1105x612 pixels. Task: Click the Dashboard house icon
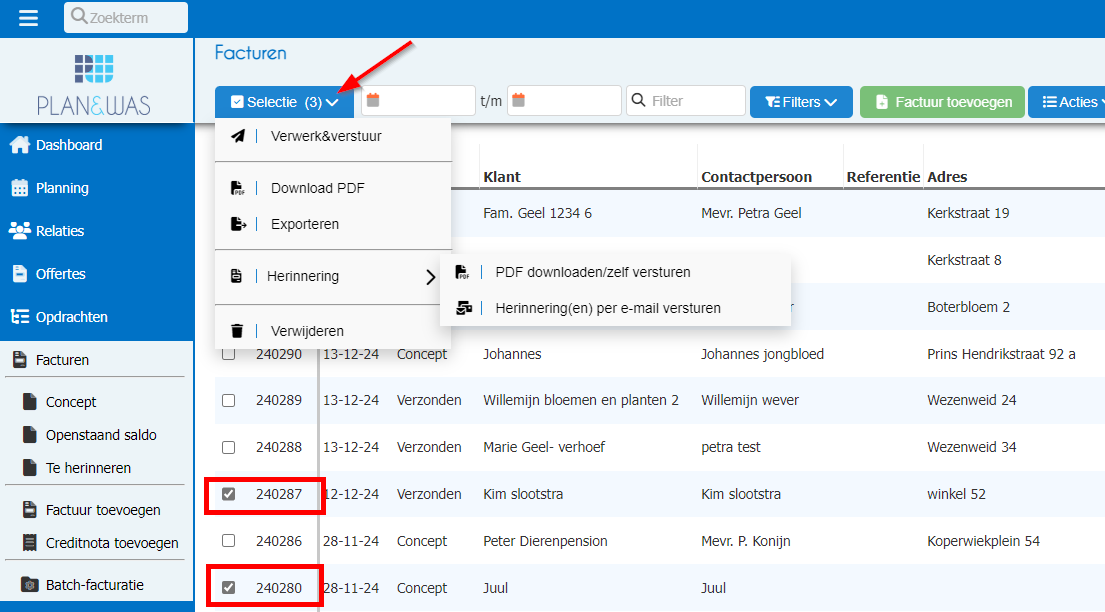tap(20, 145)
